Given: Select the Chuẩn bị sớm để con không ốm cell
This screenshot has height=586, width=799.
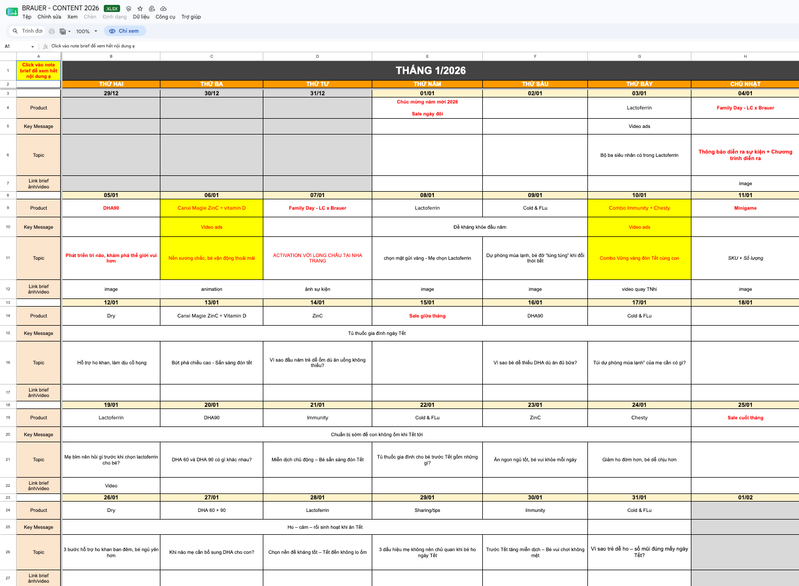Looking at the screenshot, I should coord(376,435).
